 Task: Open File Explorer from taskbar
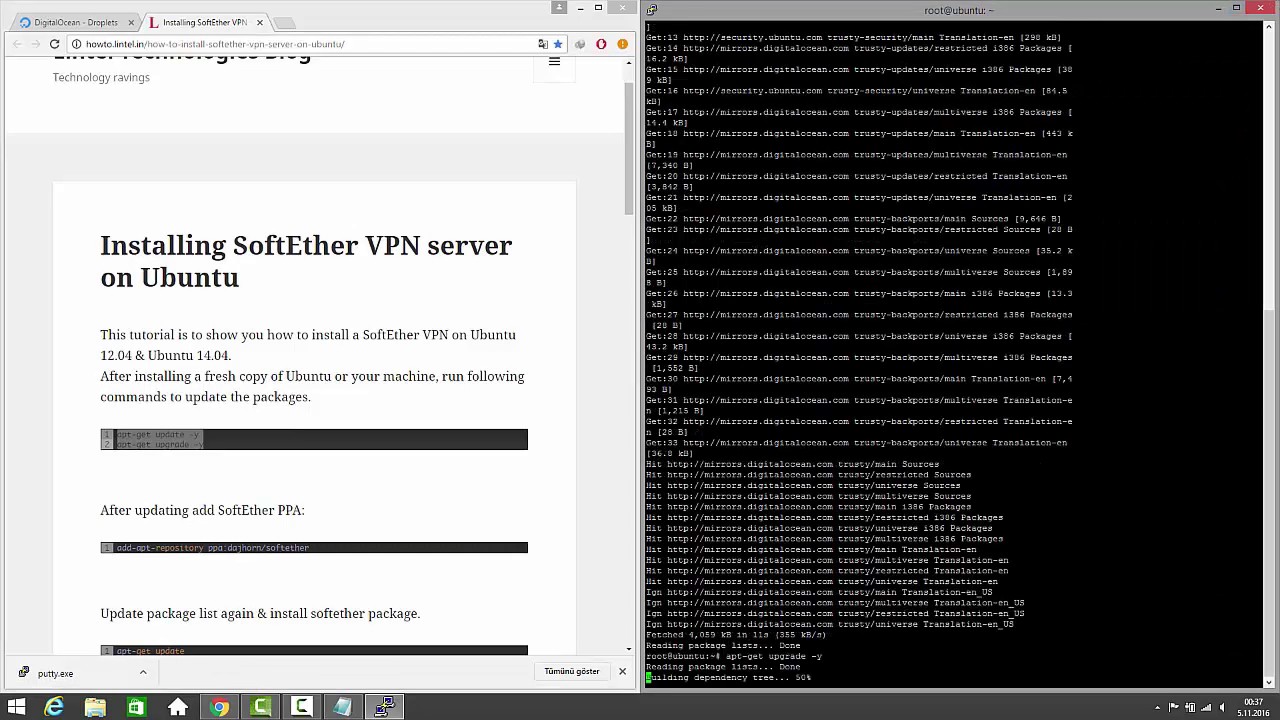pos(95,707)
